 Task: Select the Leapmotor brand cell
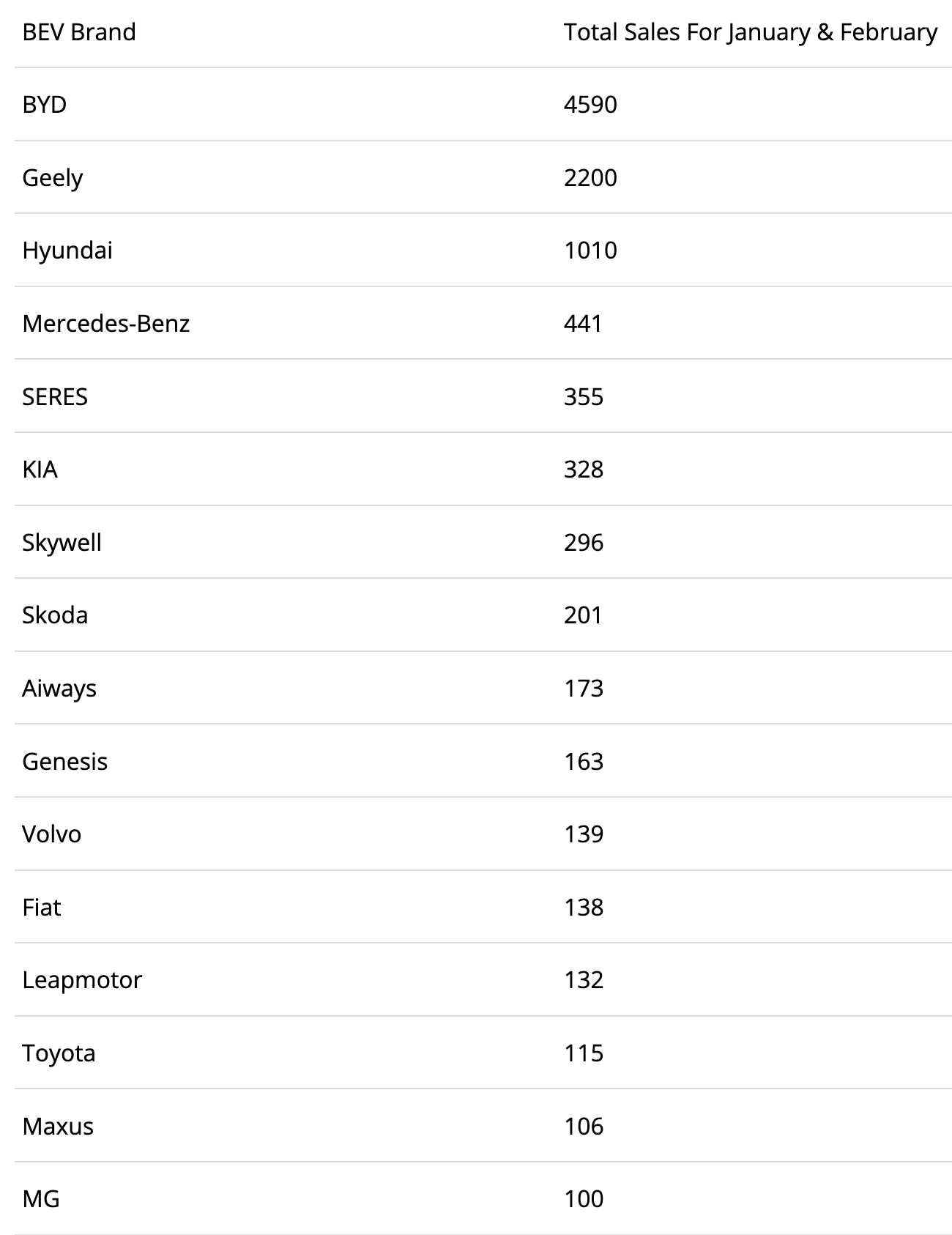[x=82, y=979]
